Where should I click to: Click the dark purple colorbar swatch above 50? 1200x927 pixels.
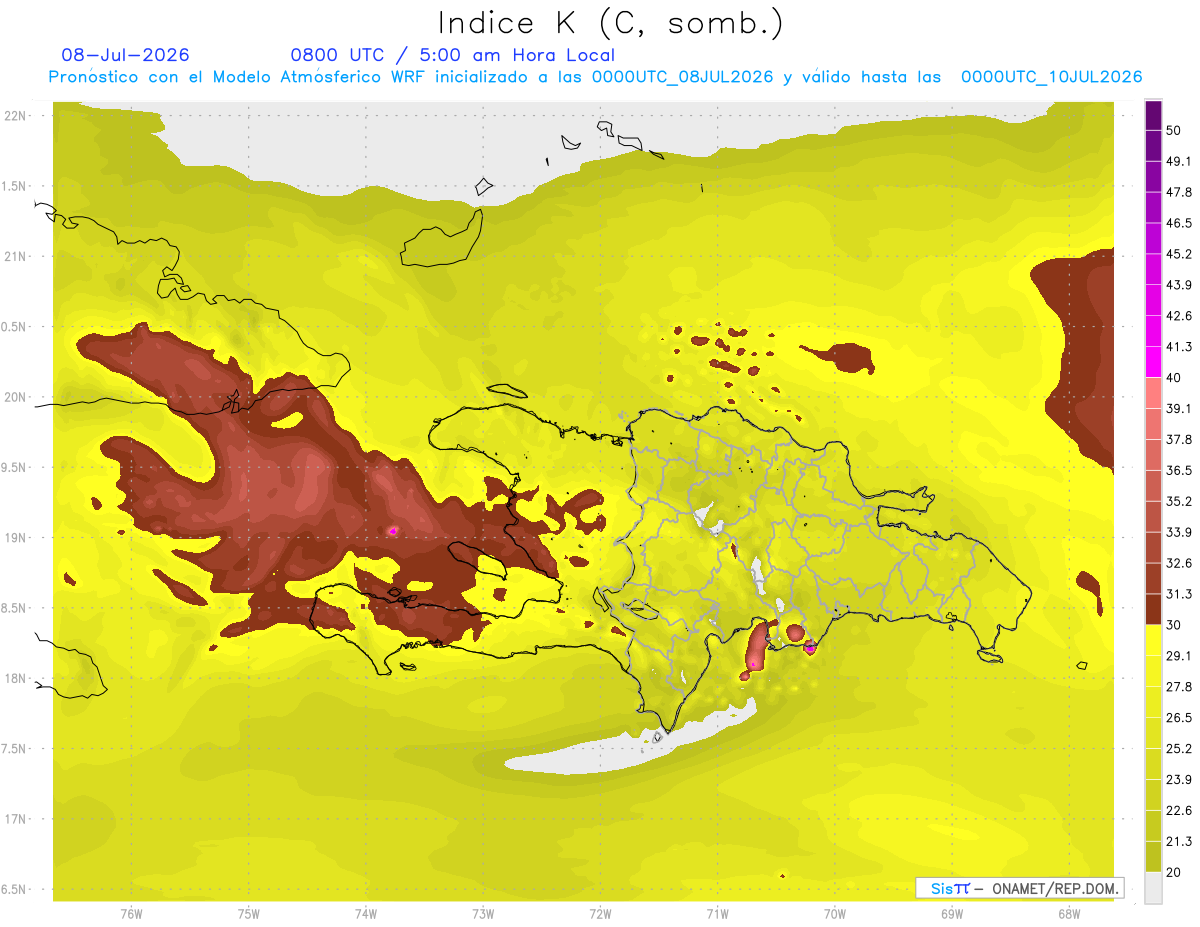[1153, 115]
